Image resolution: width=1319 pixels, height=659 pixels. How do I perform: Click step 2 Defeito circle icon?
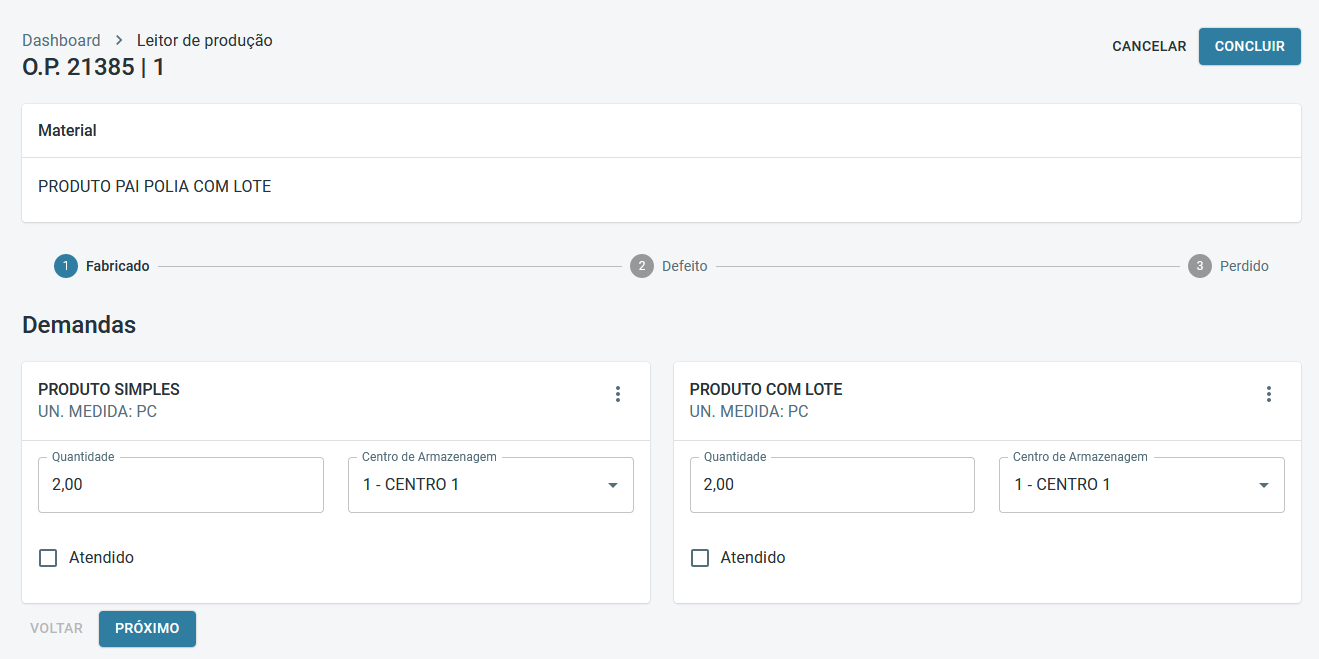pyautogui.click(x=642, y=266)
